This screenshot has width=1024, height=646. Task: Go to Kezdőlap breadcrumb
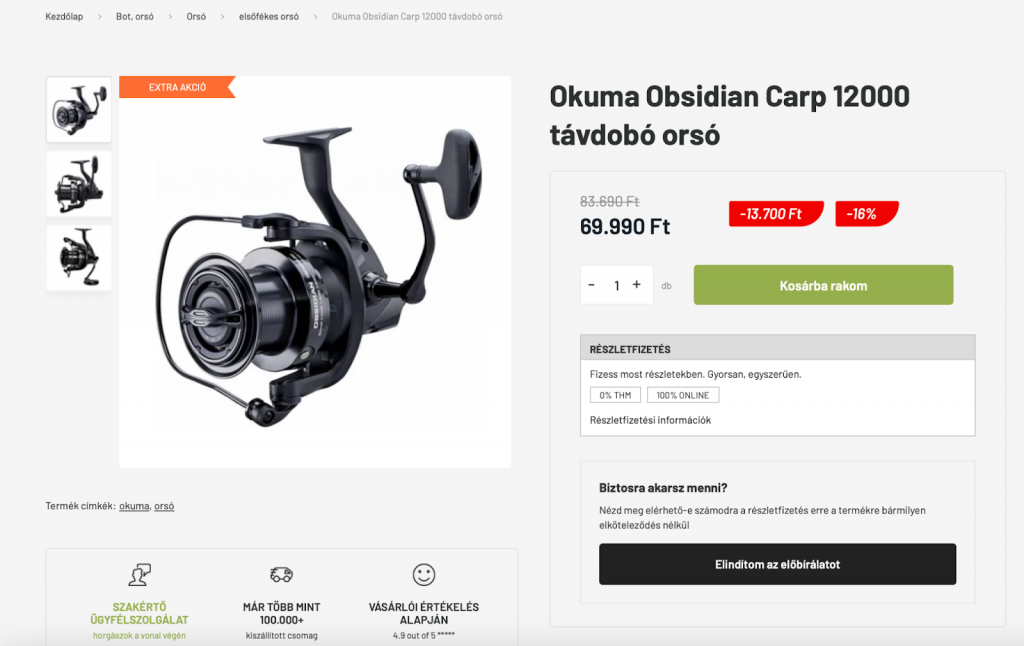(64, 16)
